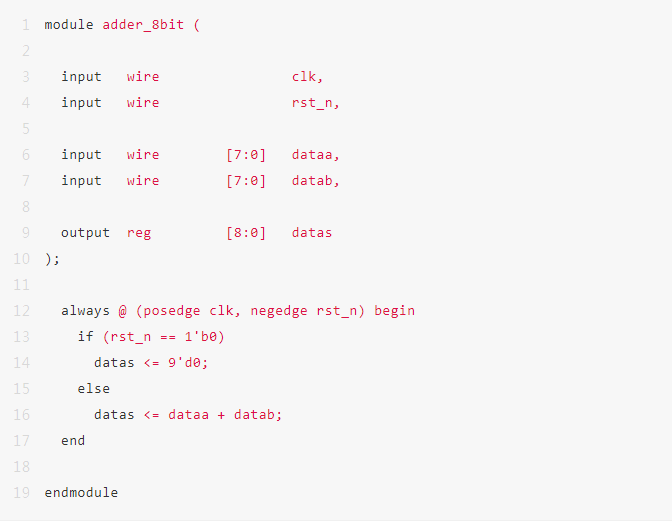
Task: Click the always keyword
Action: pos(85,311)
